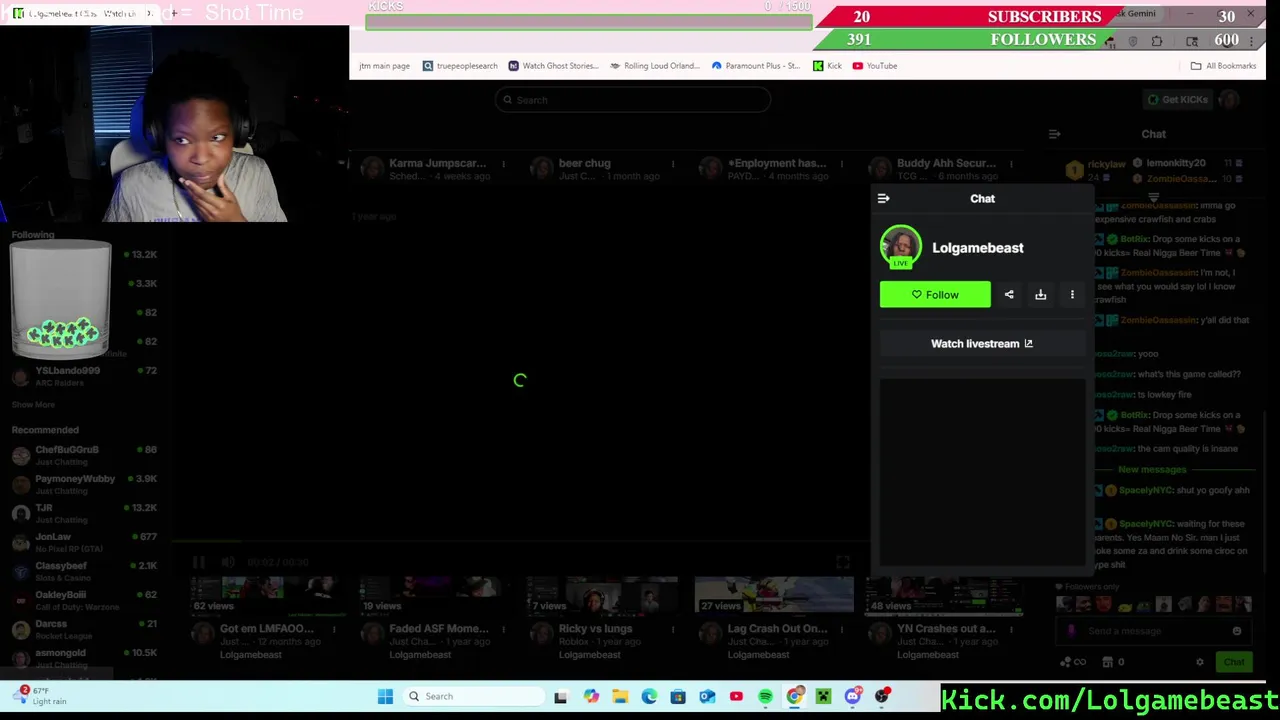
Task: Open the Windows Start menu
Action: (x=385, y=696)
